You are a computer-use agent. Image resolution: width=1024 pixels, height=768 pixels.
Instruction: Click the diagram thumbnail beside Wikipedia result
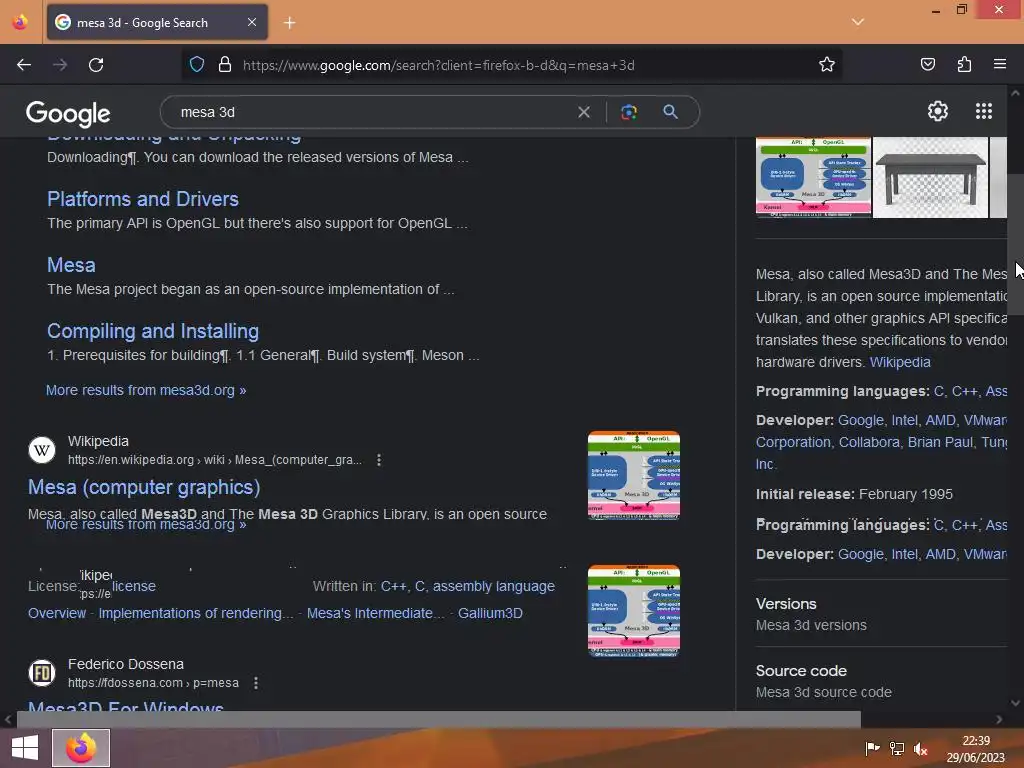[x=633, y=475]
